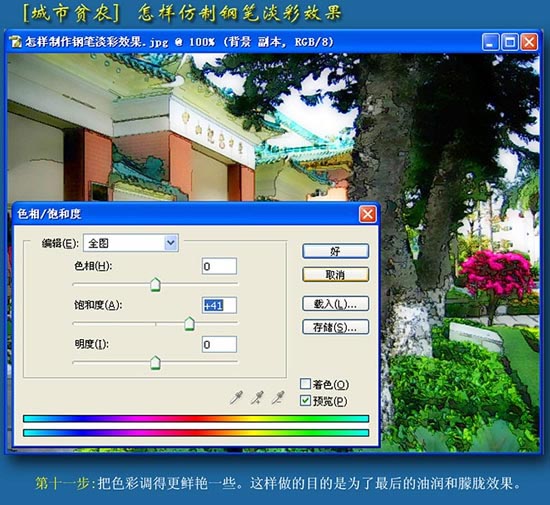The image size is (550, 505).
Task: Click the document icon in the image window title
Action: tap(15, 42)
